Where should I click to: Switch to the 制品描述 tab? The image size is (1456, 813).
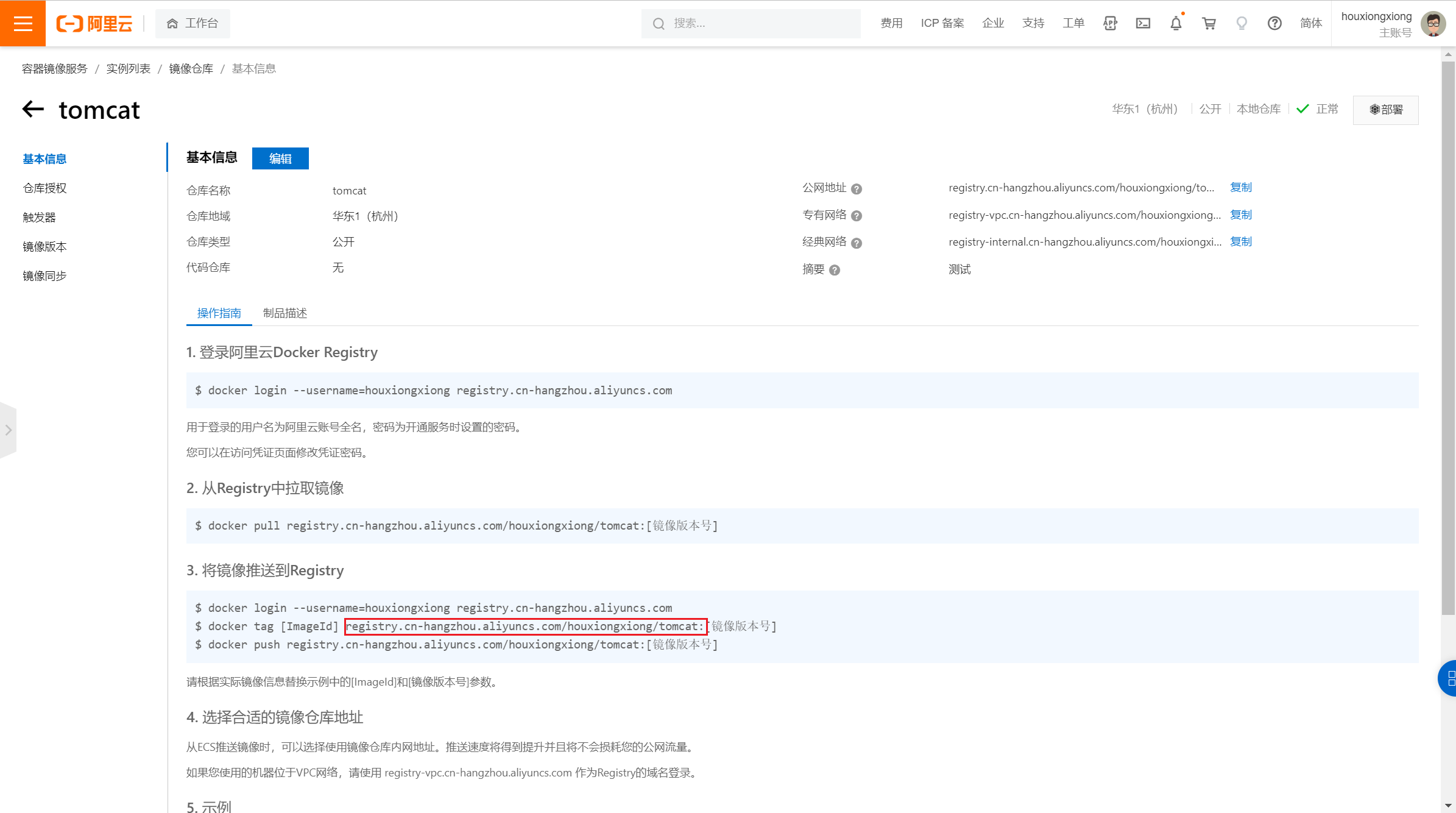click(285, 313)
